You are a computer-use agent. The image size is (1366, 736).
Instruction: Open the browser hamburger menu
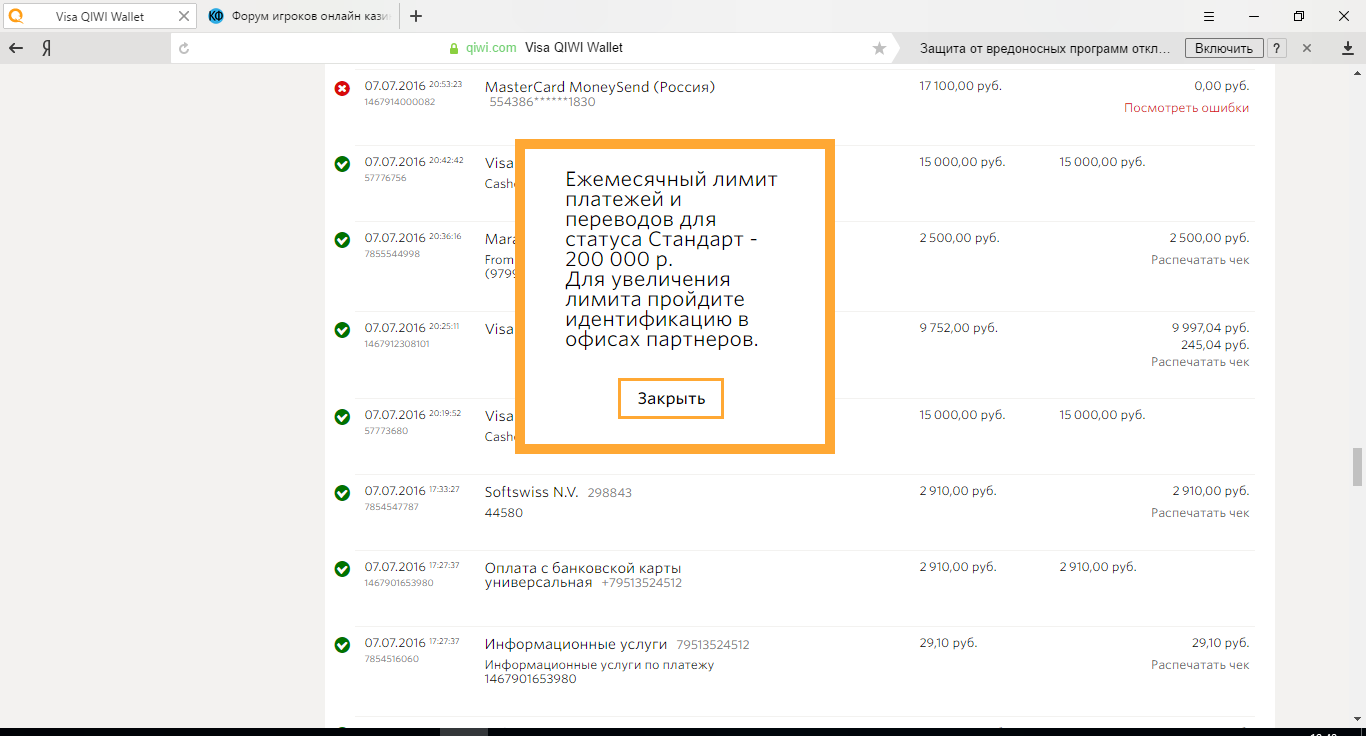(x=1209, y=16)
